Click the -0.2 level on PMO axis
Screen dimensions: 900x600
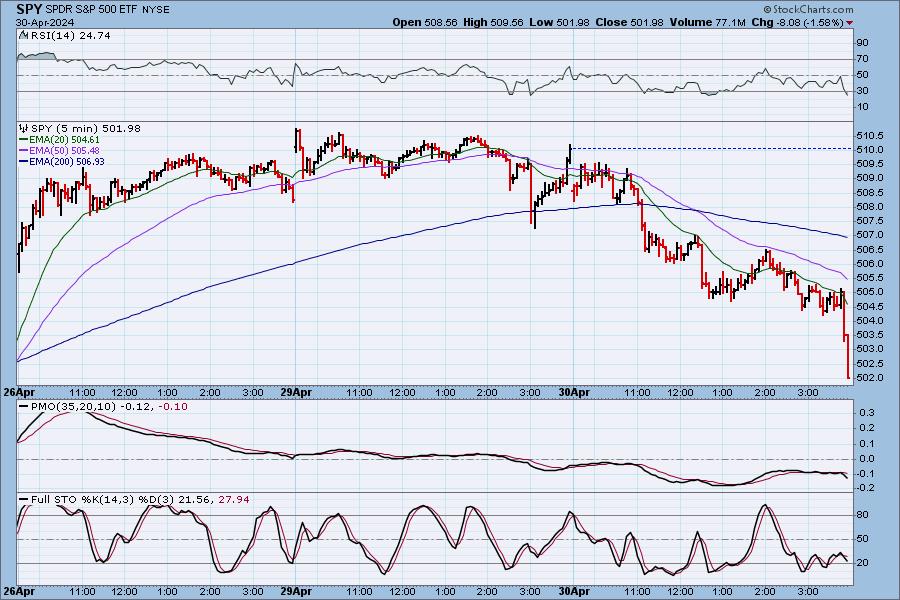click(866, 487)
